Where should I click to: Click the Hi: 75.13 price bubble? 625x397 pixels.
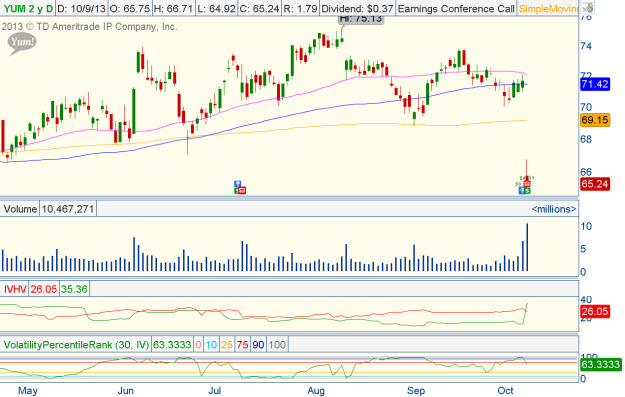pos(361,20)
